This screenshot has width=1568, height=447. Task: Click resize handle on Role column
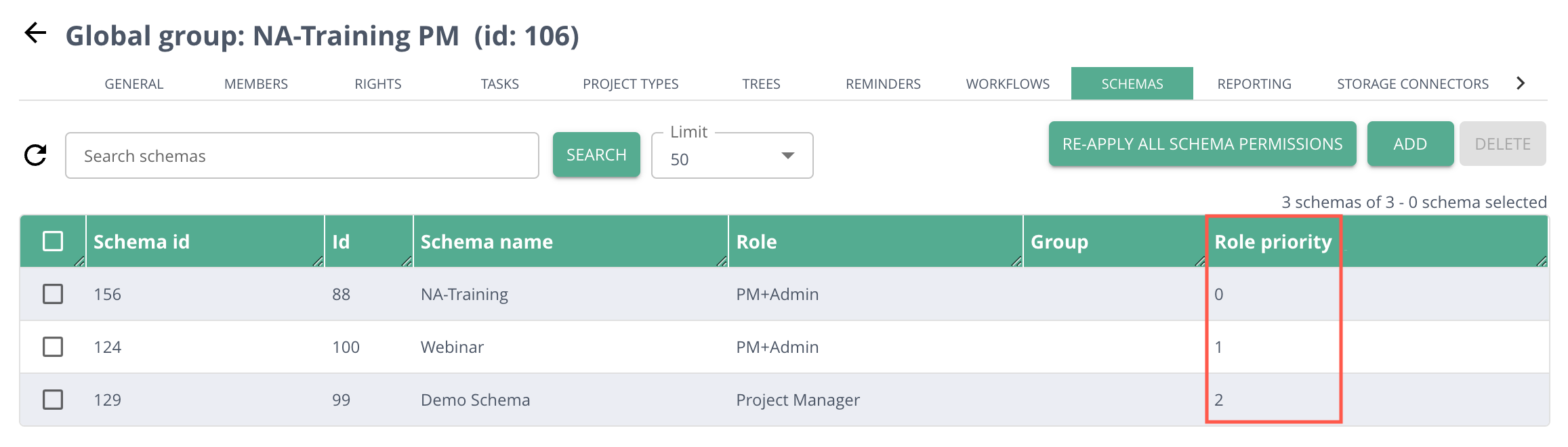[1016, 261]
